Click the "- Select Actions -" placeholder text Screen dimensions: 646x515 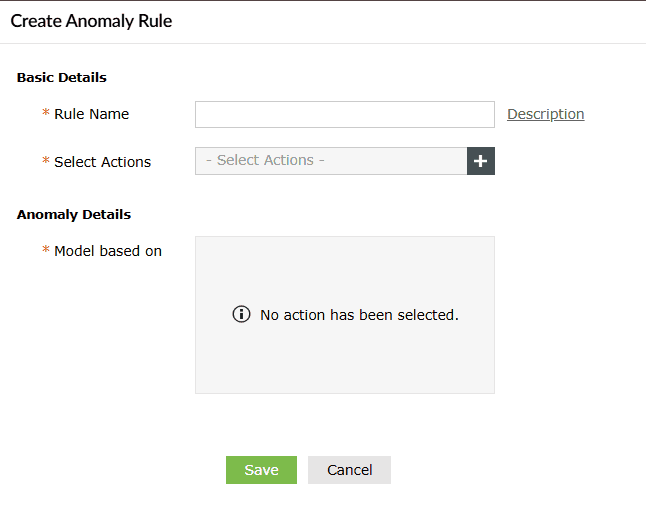[x=265, y=160]
